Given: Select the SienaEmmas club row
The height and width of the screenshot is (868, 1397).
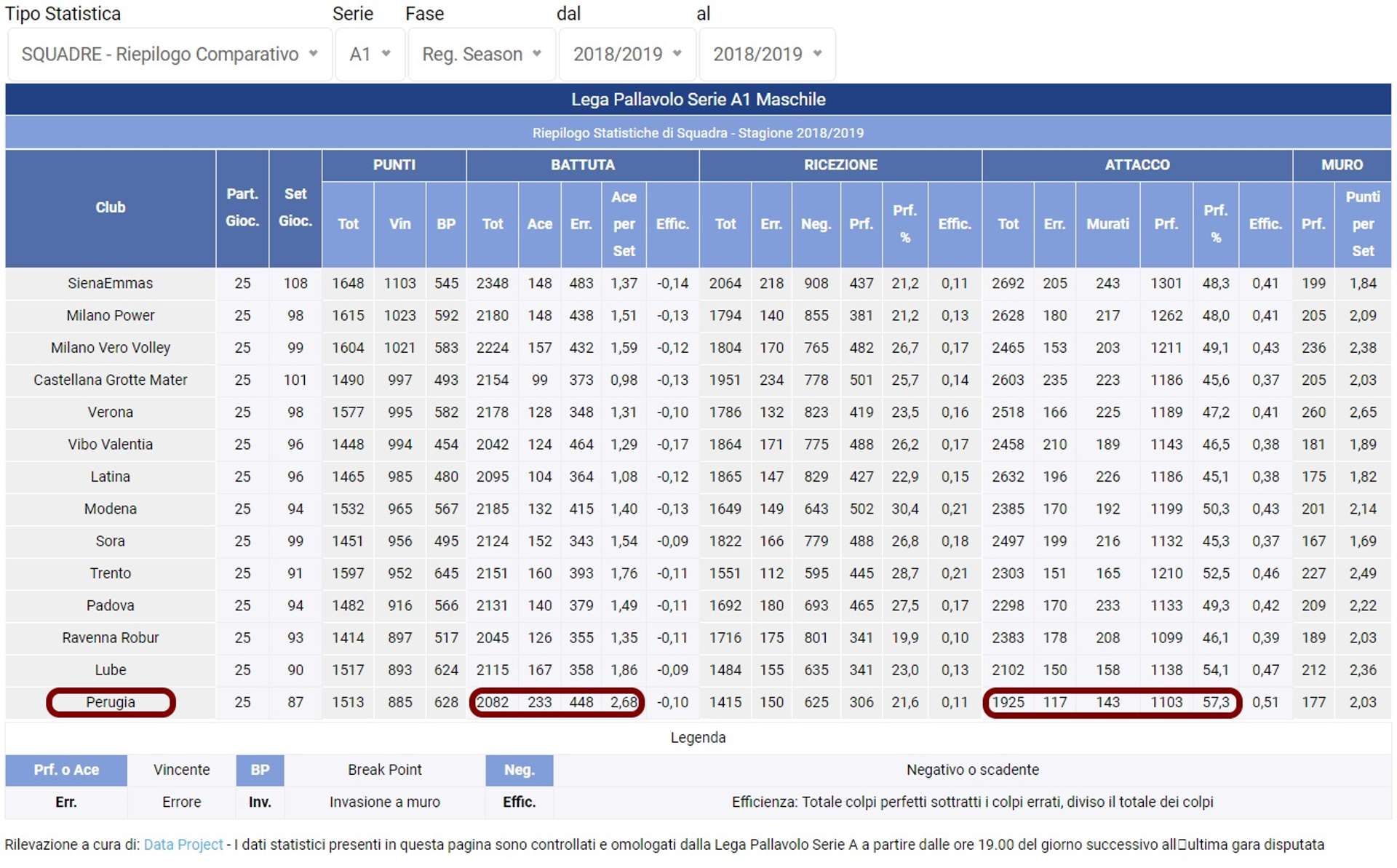Looking at the screenshot, I should (x=111, y=283).
